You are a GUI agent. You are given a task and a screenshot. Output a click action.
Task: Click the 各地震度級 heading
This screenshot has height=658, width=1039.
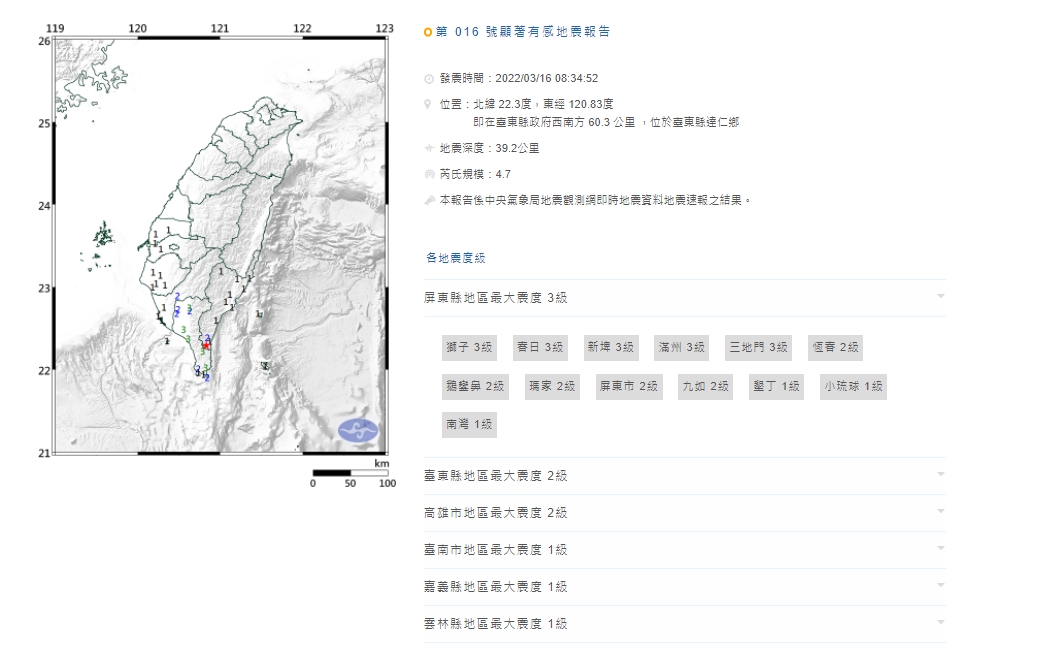point(455,258)
